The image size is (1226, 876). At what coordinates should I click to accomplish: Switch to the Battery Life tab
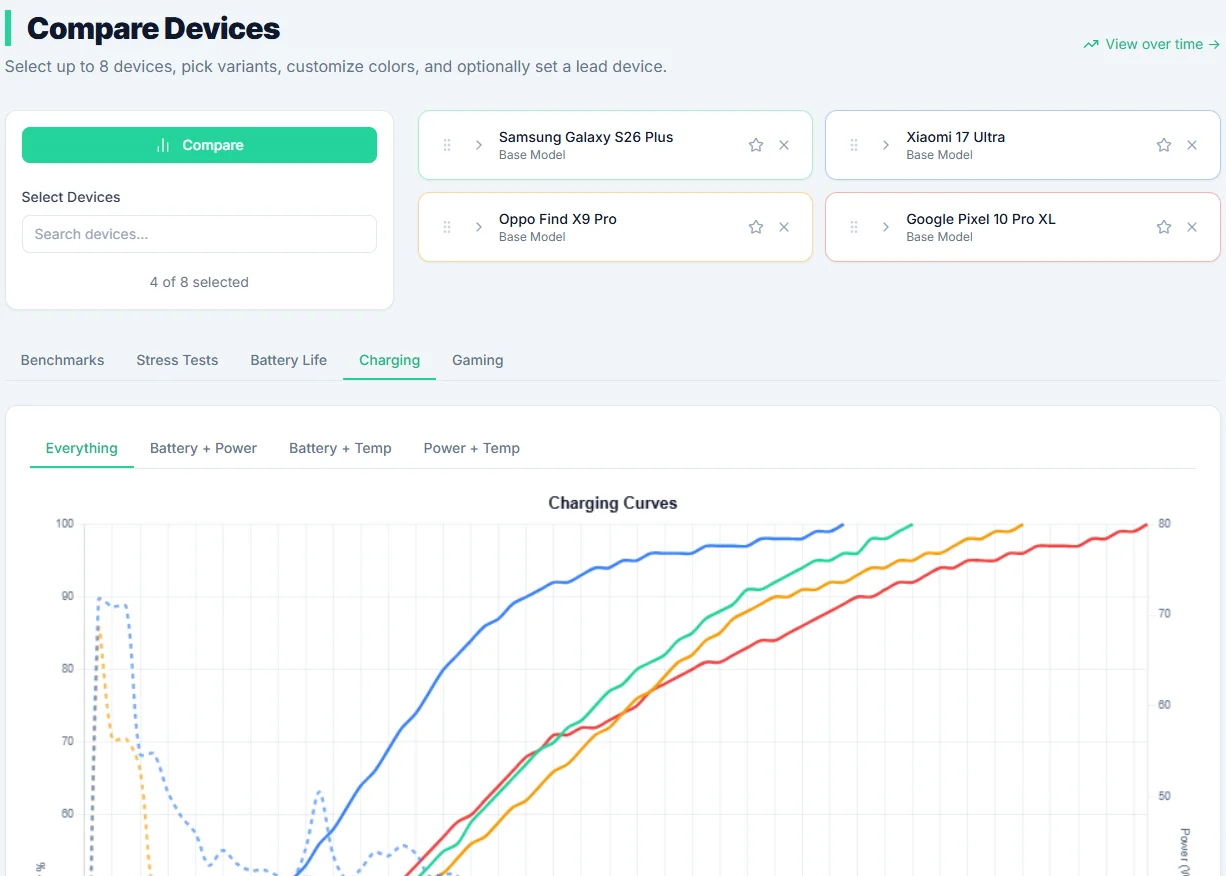point(288,360)
